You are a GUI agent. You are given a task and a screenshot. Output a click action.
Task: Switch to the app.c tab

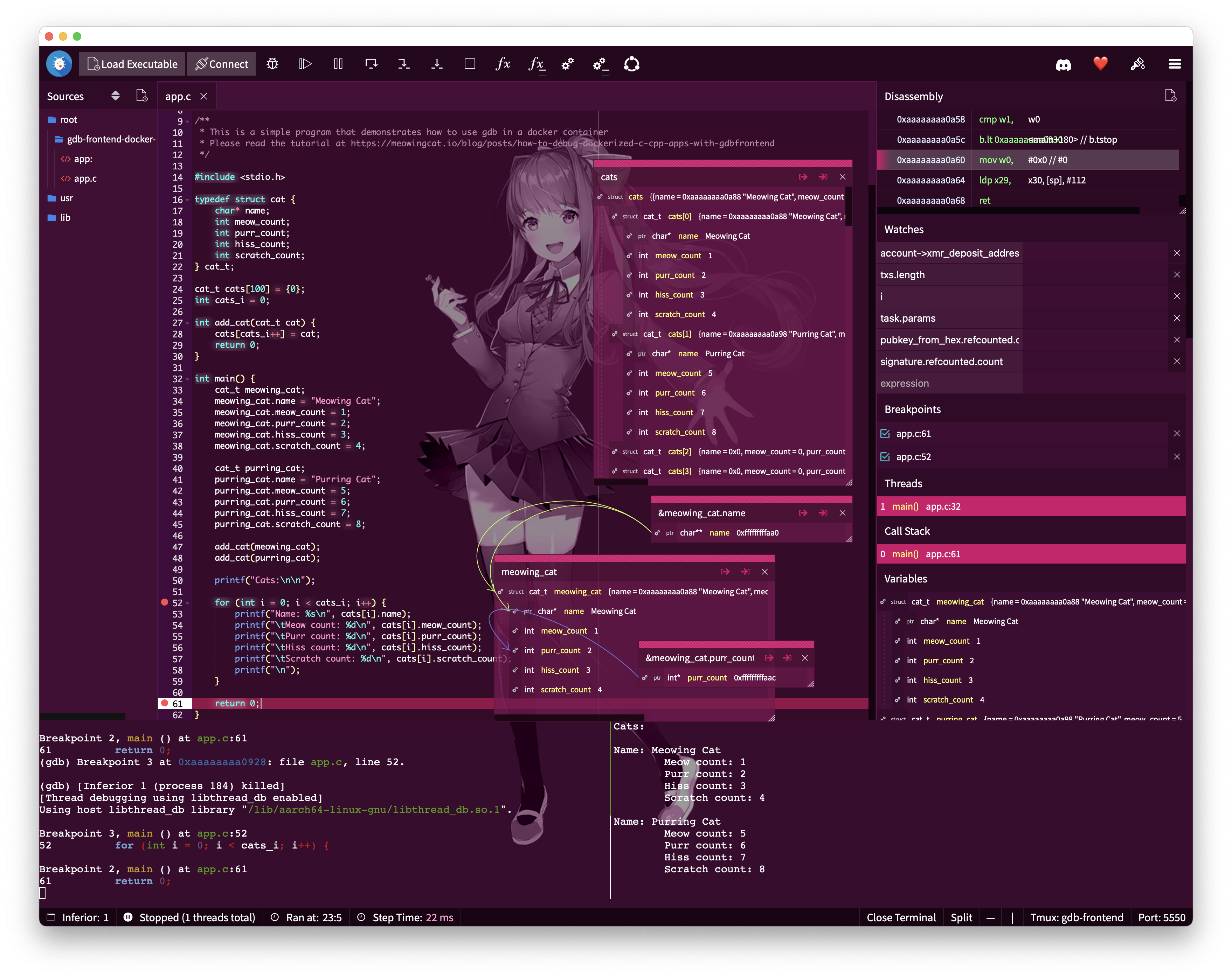click(178, 96)
